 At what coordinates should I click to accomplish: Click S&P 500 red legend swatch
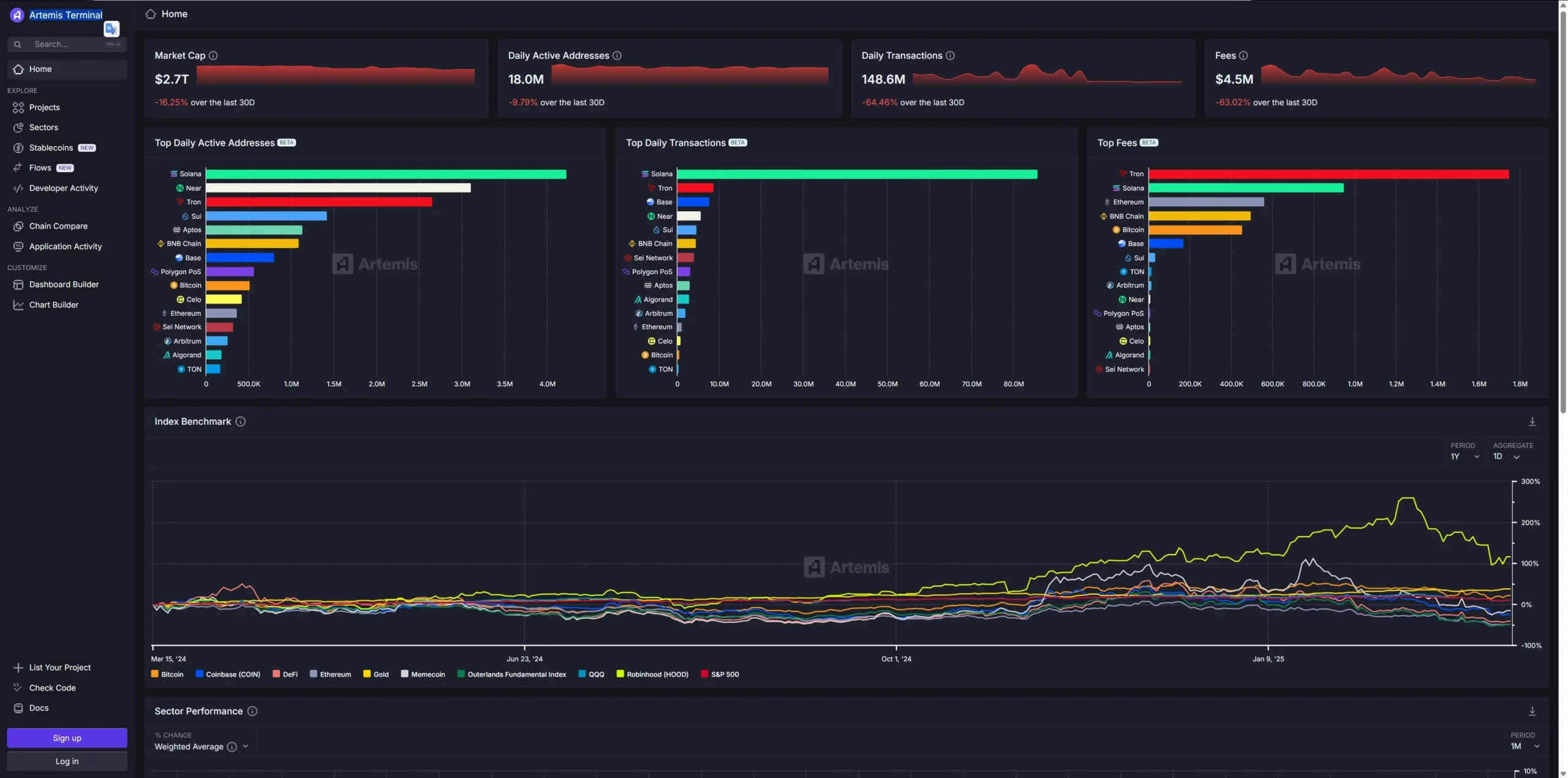(x=704, y=674)
